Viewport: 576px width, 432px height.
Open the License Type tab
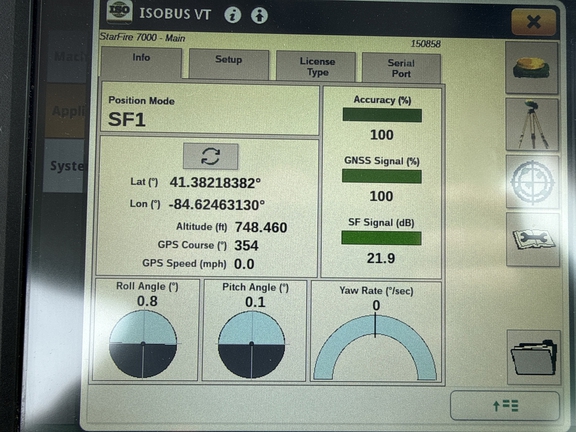click(x=316, y=66)
